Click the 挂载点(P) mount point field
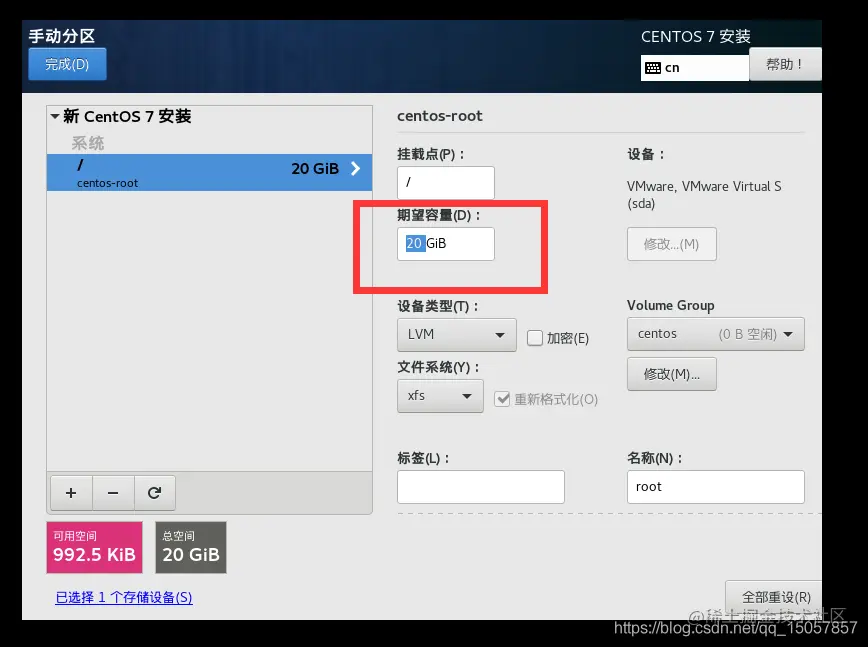This screenshot has height=647, width=868. [x=446, y=182]
